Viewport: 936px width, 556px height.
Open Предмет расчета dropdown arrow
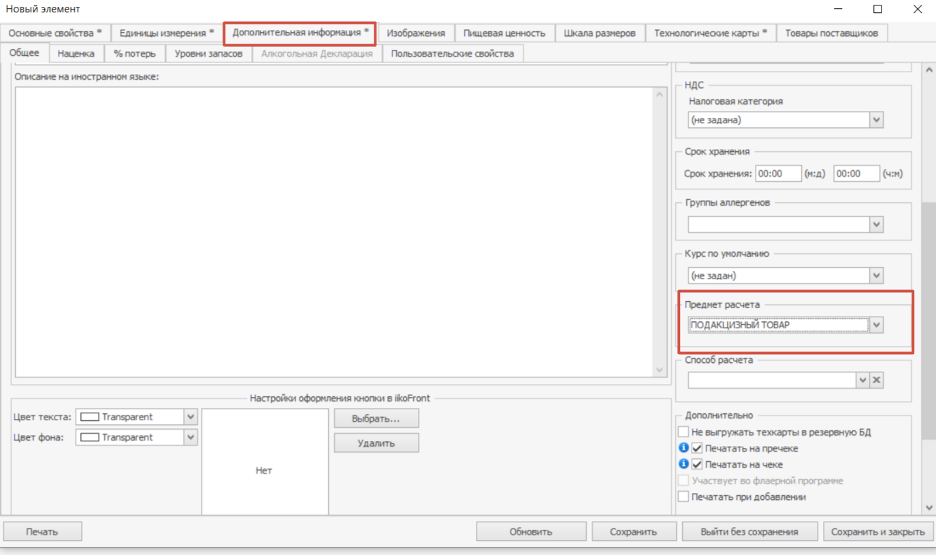tap(876, 325)
